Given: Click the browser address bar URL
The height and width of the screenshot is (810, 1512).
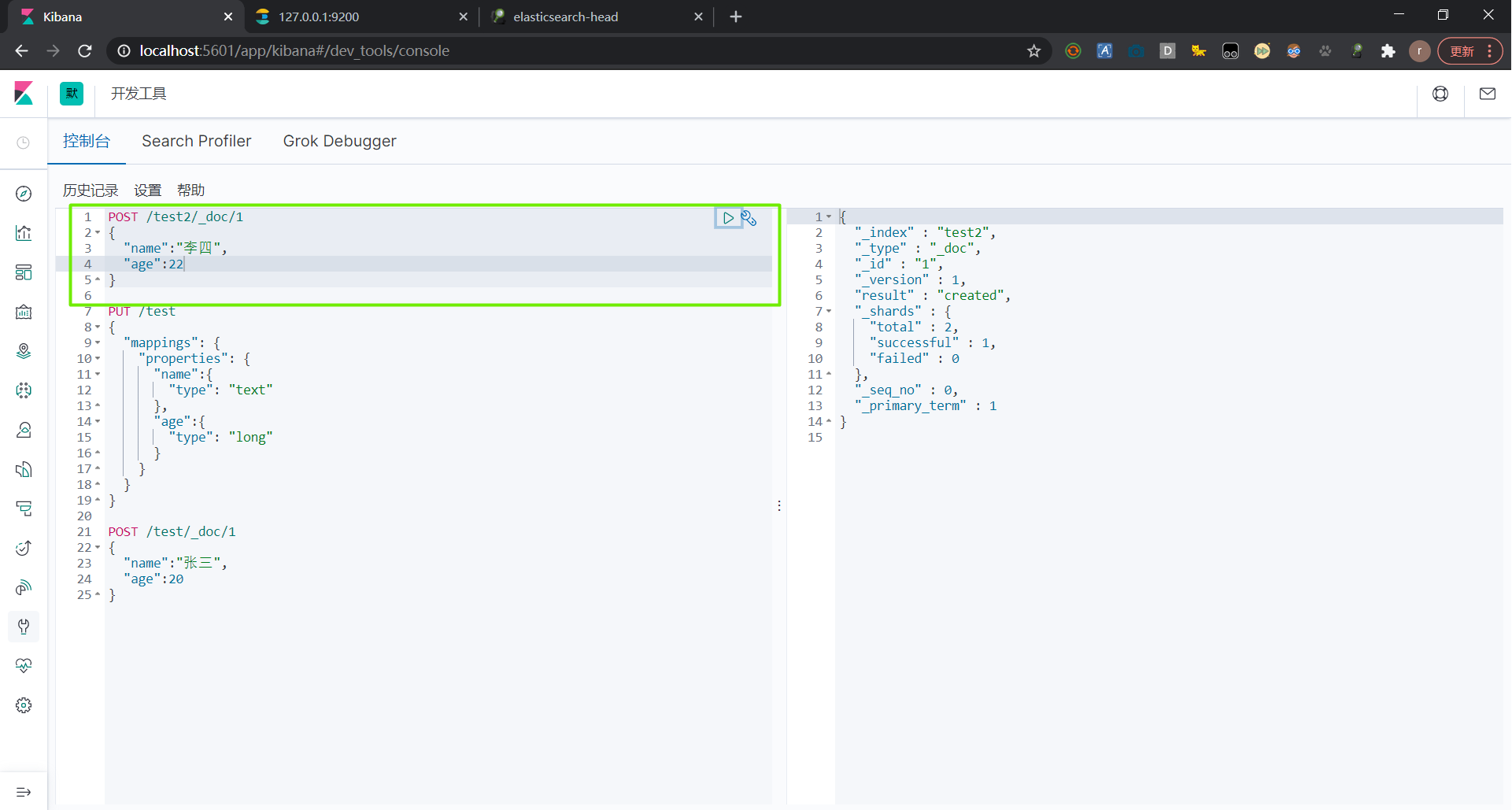Looking at the screenshot, I should click(294, 51).
